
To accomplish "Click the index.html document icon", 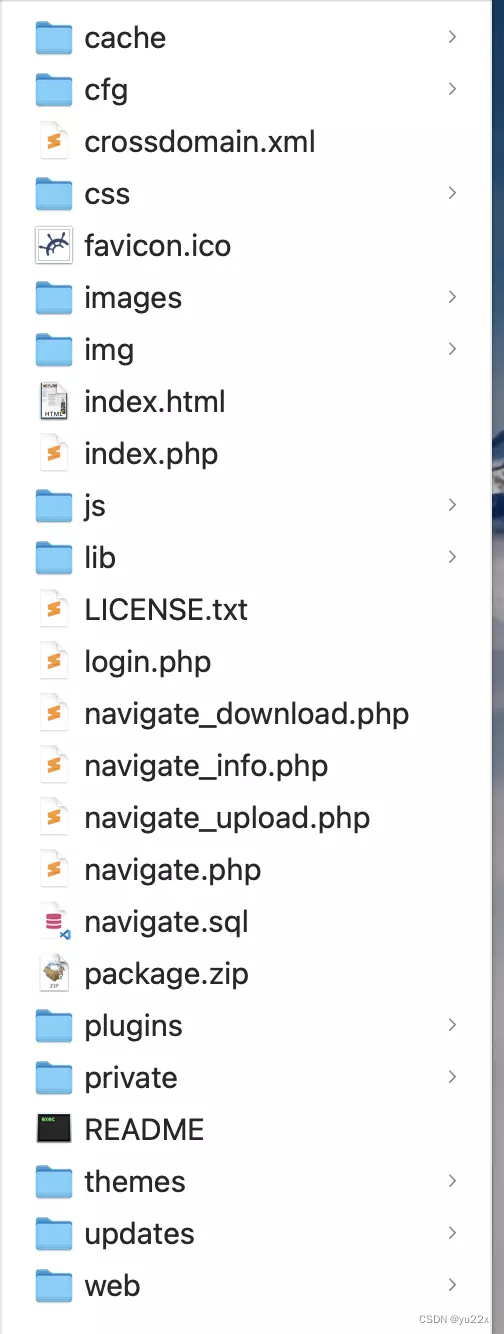I will pyautogui.click(x=54, y=402).
